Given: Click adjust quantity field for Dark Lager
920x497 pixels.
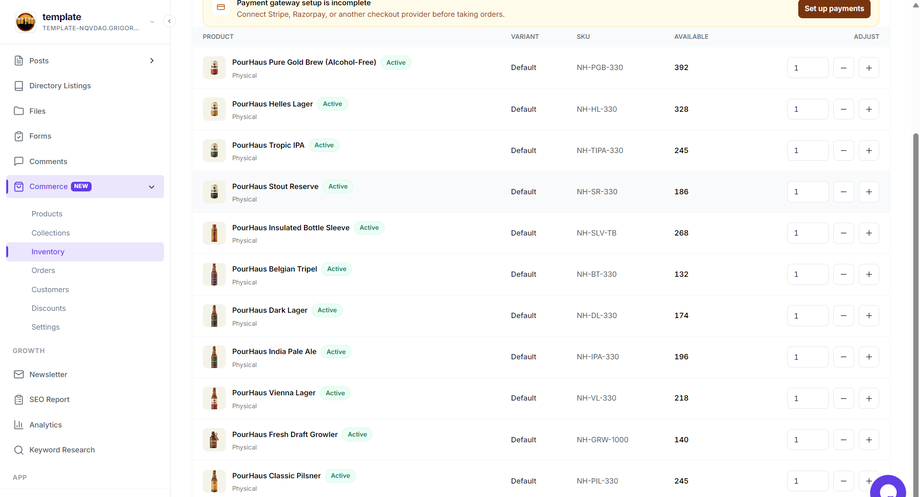Looking at the screenshot, I should [x=807, y=316].
